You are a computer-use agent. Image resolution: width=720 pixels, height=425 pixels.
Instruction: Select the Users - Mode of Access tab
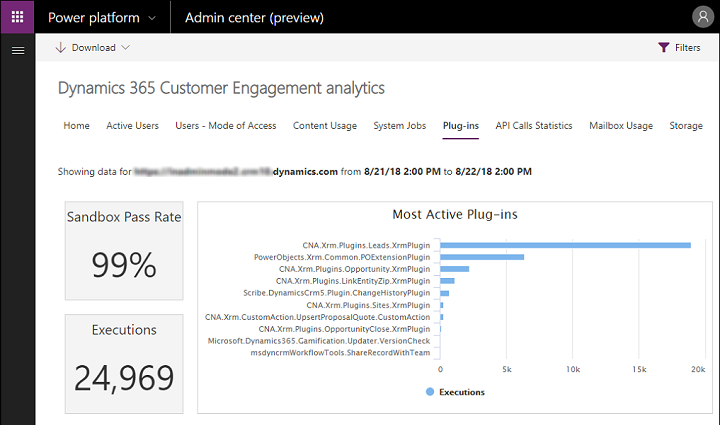225,126
